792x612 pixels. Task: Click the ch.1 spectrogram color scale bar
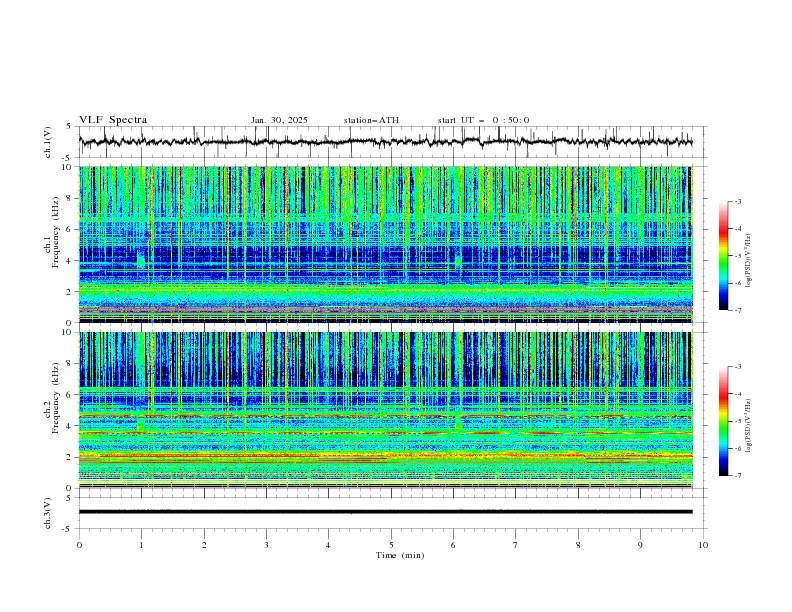coord(723,256)
